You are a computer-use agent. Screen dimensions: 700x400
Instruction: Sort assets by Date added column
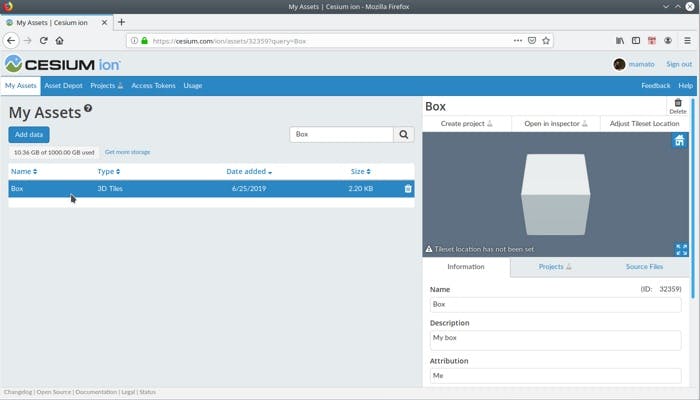click(248, 172)
